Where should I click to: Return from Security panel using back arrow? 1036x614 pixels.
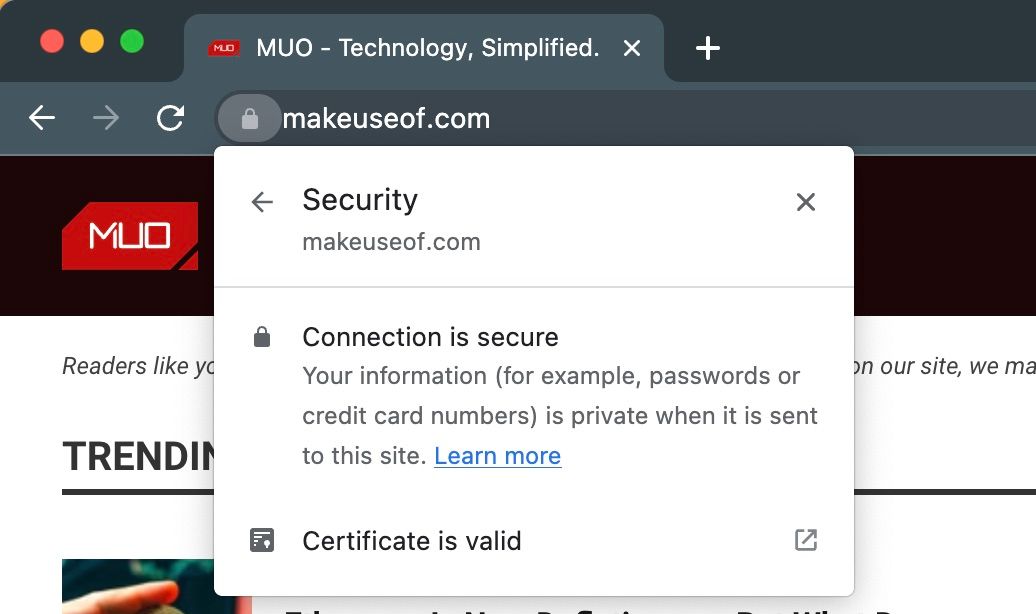coord(262,202)
